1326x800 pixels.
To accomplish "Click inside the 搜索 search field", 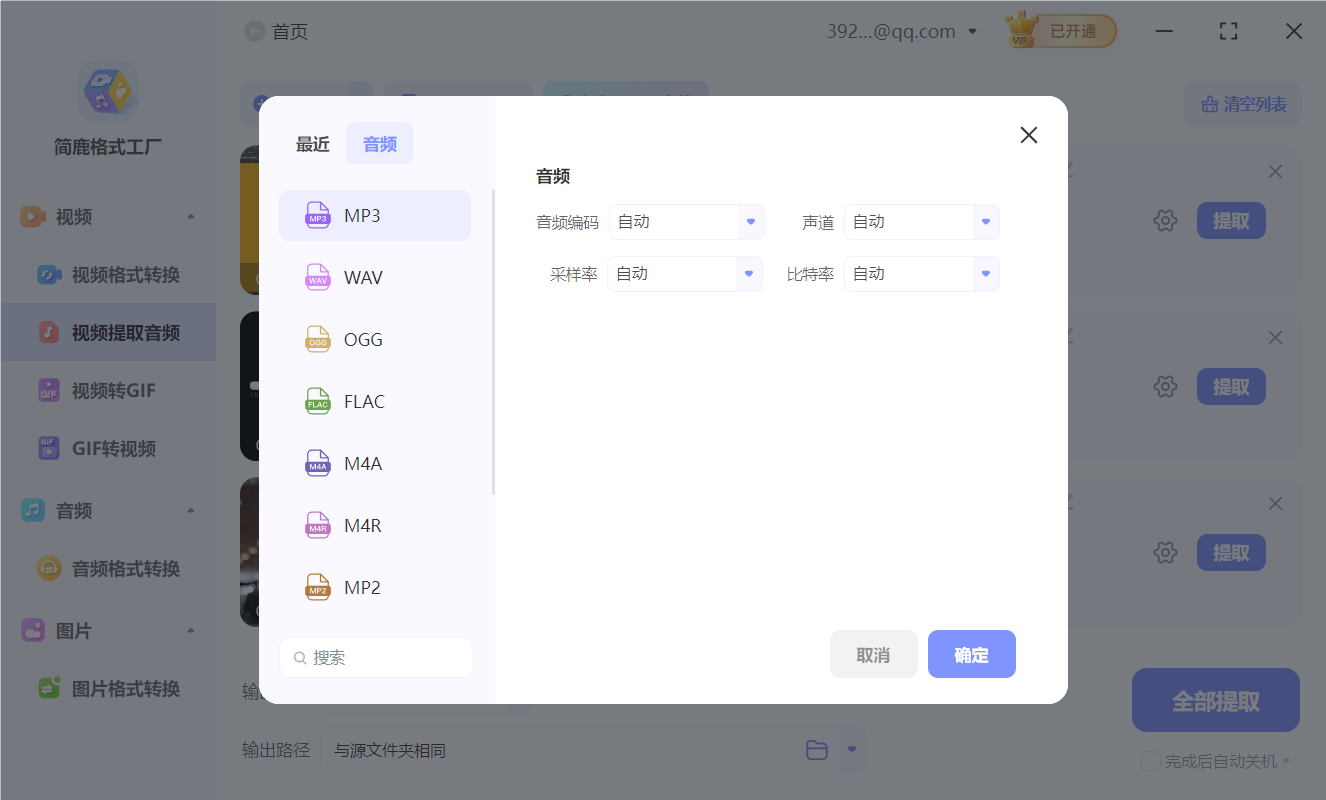I will [376, 657].
